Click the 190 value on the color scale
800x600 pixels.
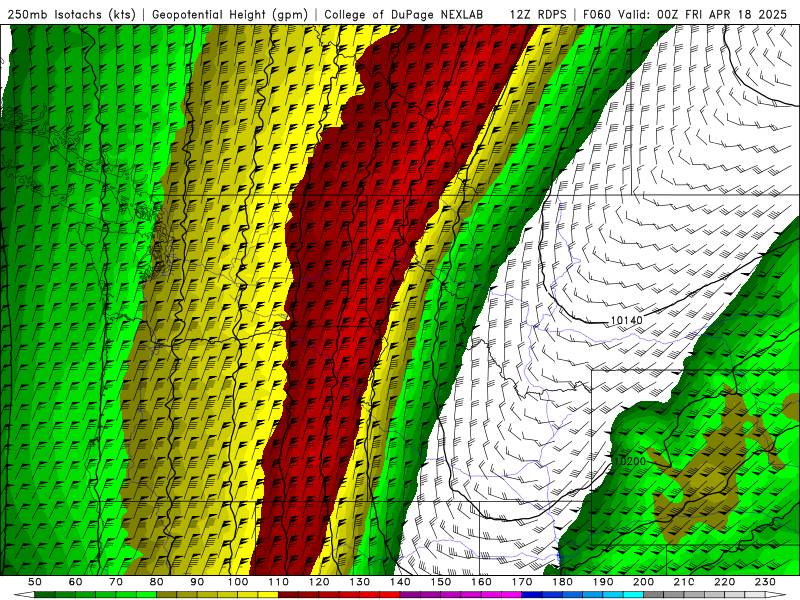[x=603, y=582]
